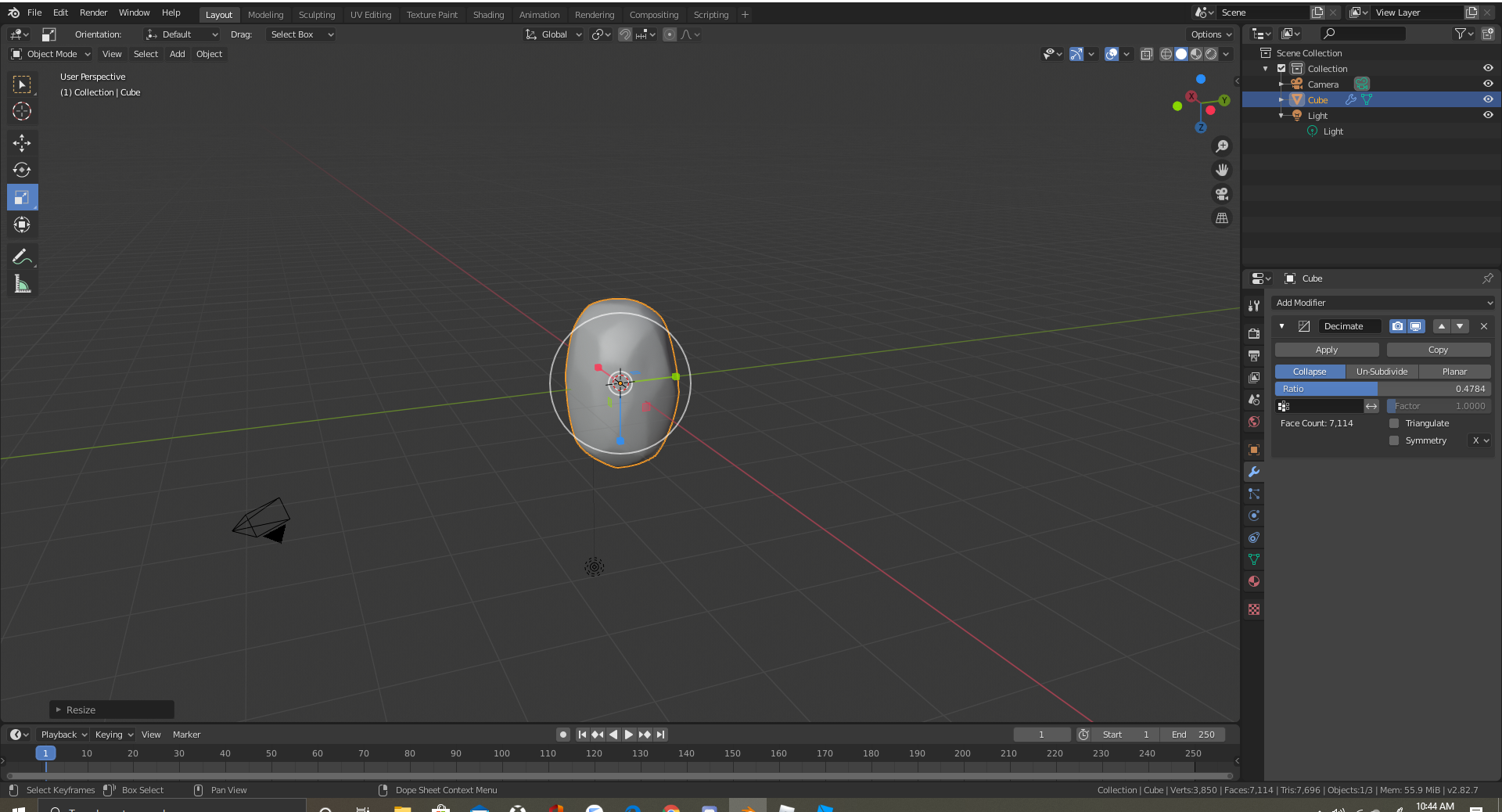Select the Move tool in toolbar
The height and width of the screenshot is (812, 1502).
click(x=22, y=142)
